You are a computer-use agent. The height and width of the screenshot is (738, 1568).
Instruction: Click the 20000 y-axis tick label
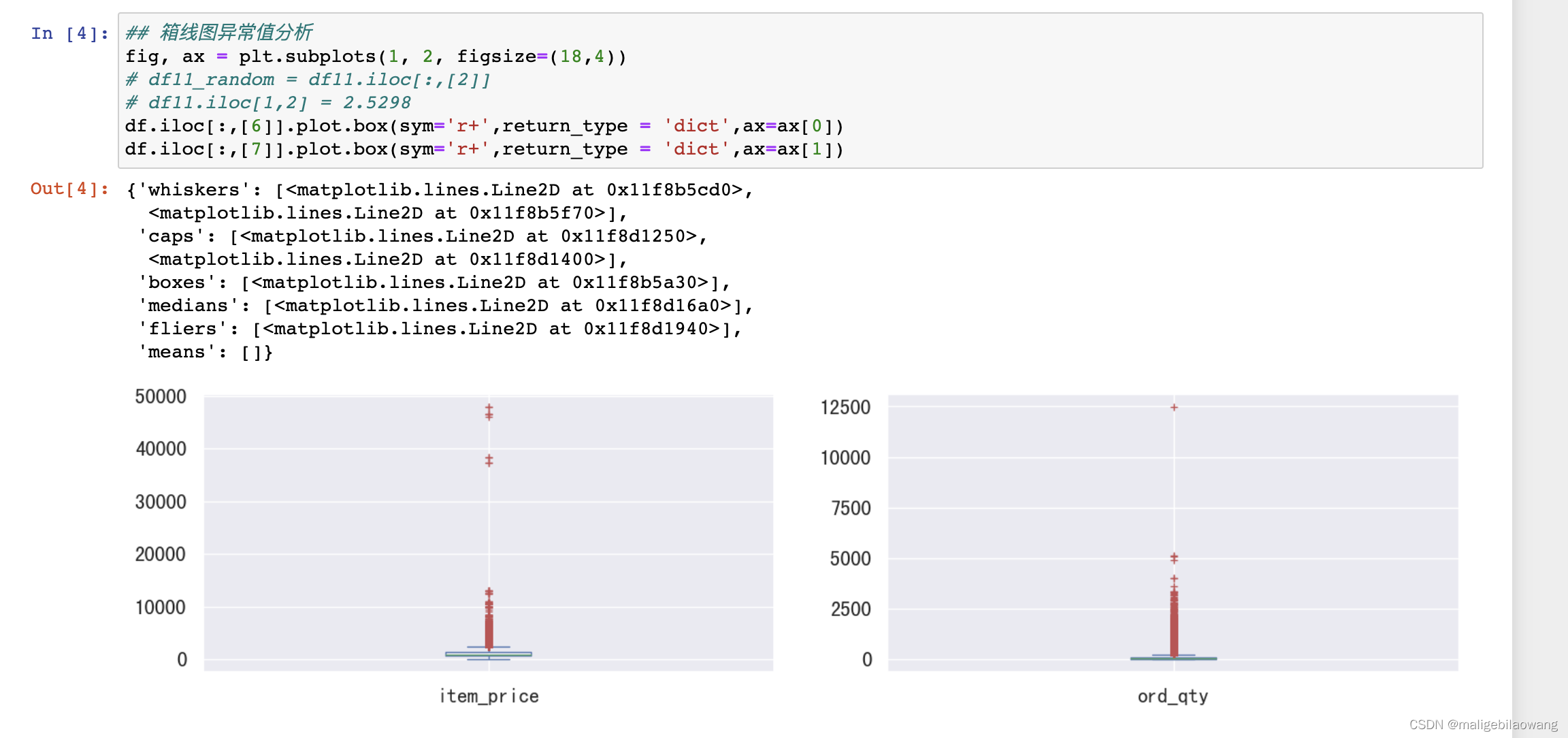161,554
